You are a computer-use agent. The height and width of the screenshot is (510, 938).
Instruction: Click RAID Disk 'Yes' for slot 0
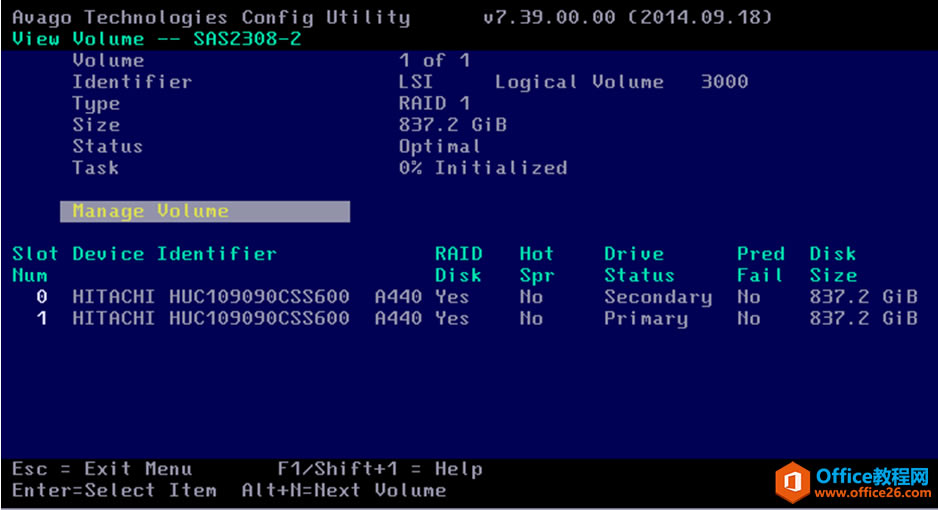452,297
